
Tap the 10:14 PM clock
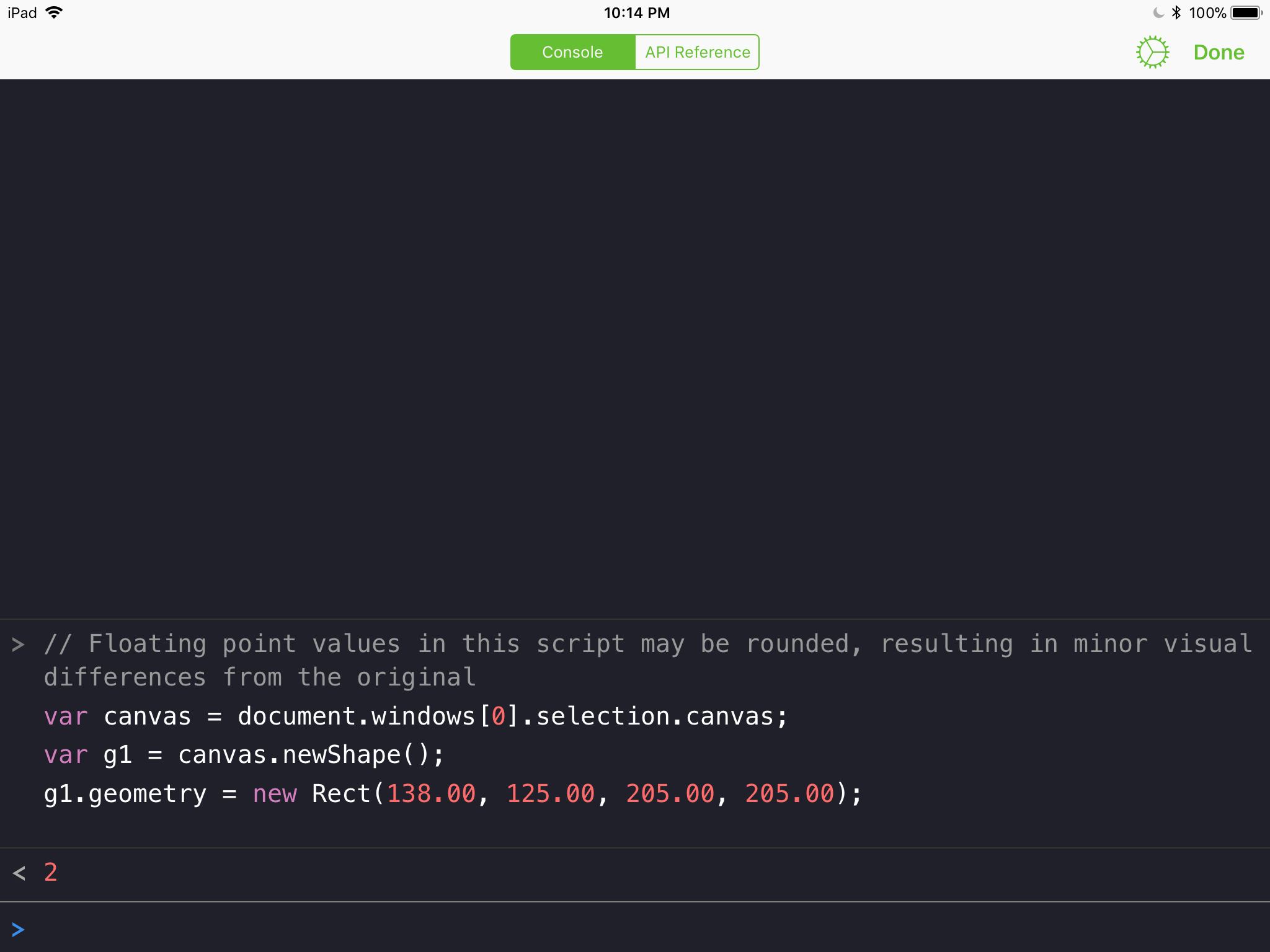point(636,12)
